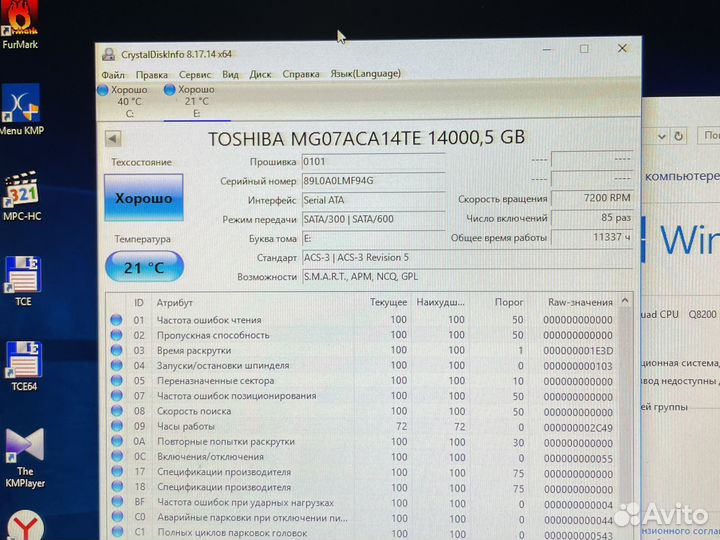Image resolution: width=720 pixels, height=540 pixels.
Task: Select row Частота ошибок позиционирования
Action: point(363,395)
